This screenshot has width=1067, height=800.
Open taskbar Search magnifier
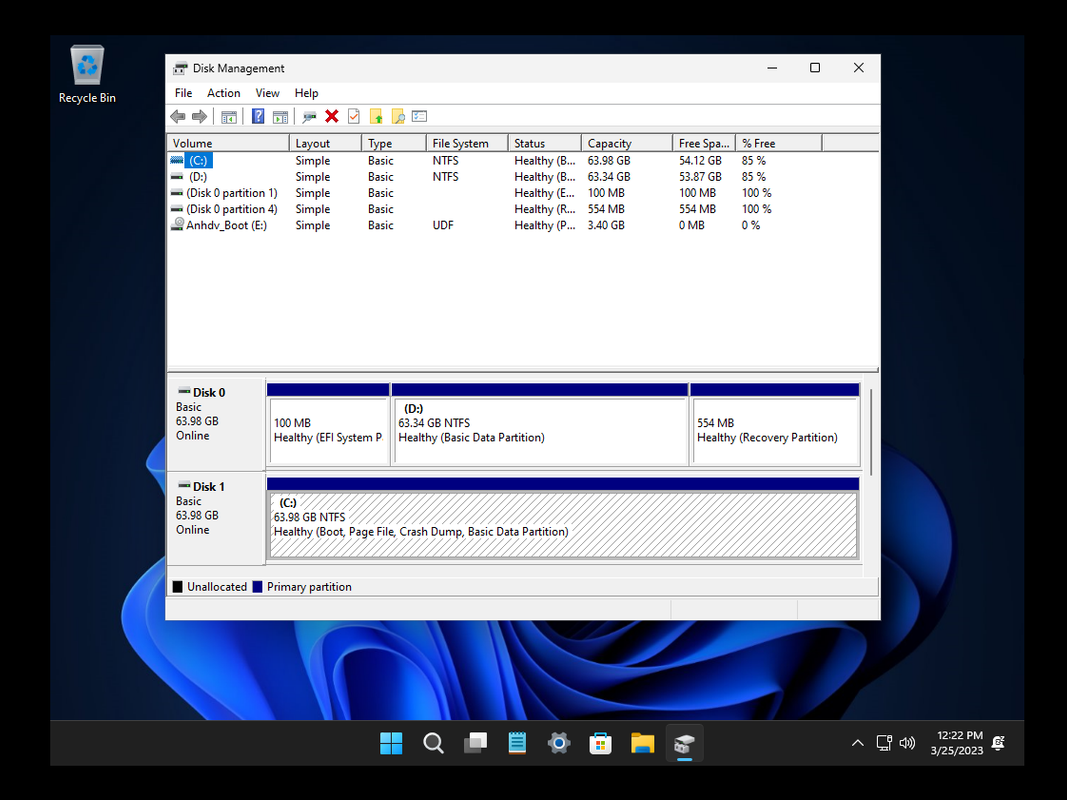click(433, 744)
